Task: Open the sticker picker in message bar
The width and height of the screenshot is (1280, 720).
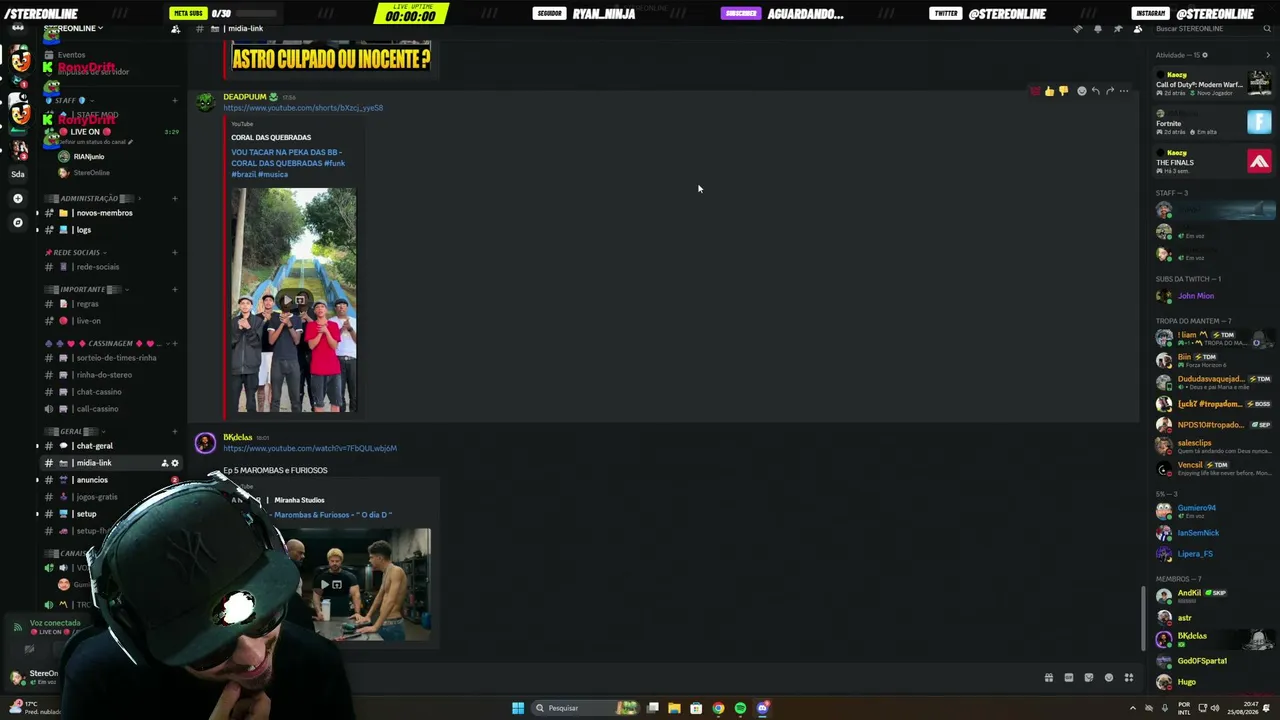Action: (1089, 678)
